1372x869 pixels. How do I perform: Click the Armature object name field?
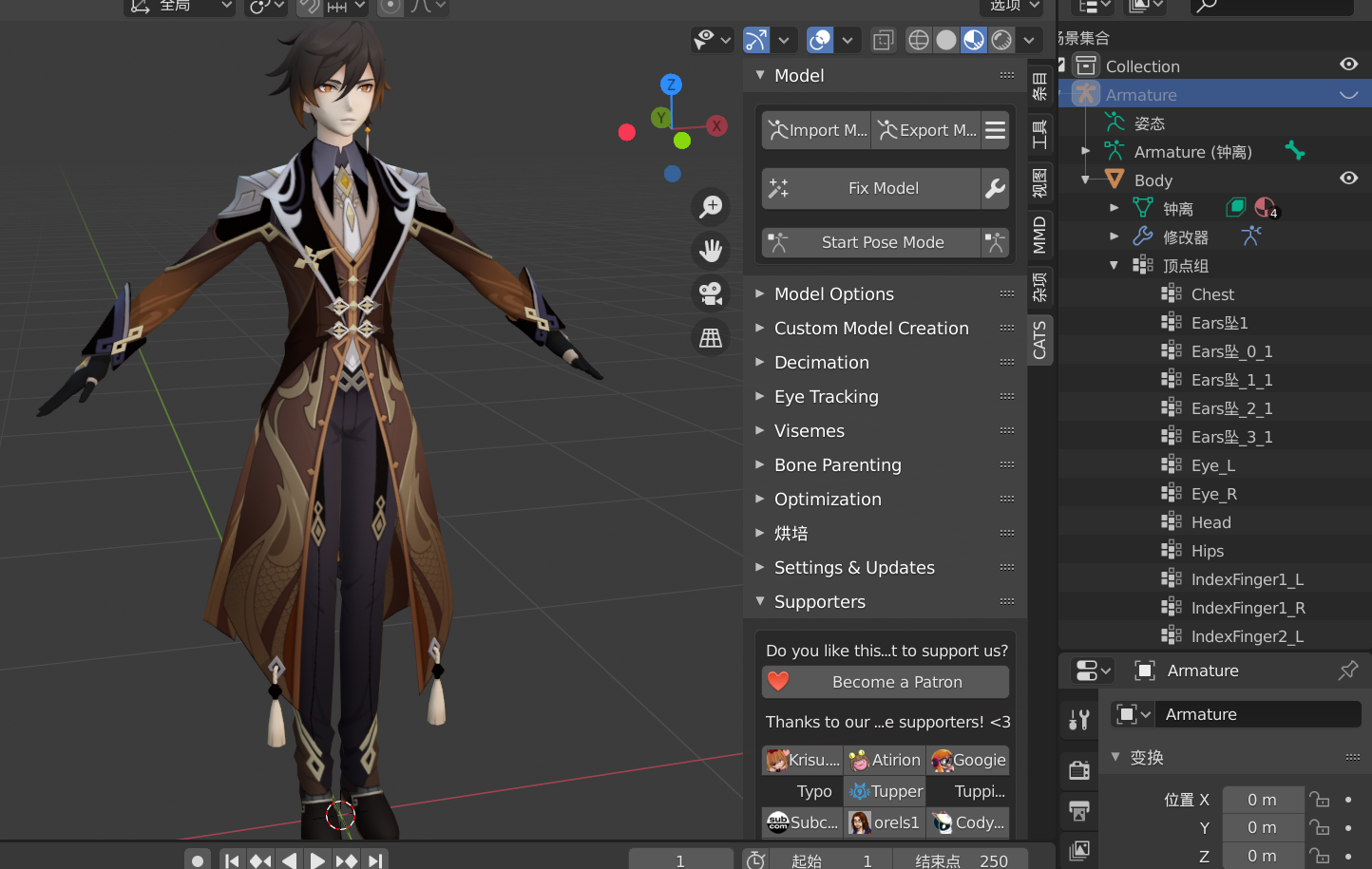click(x=1258, y=714)
